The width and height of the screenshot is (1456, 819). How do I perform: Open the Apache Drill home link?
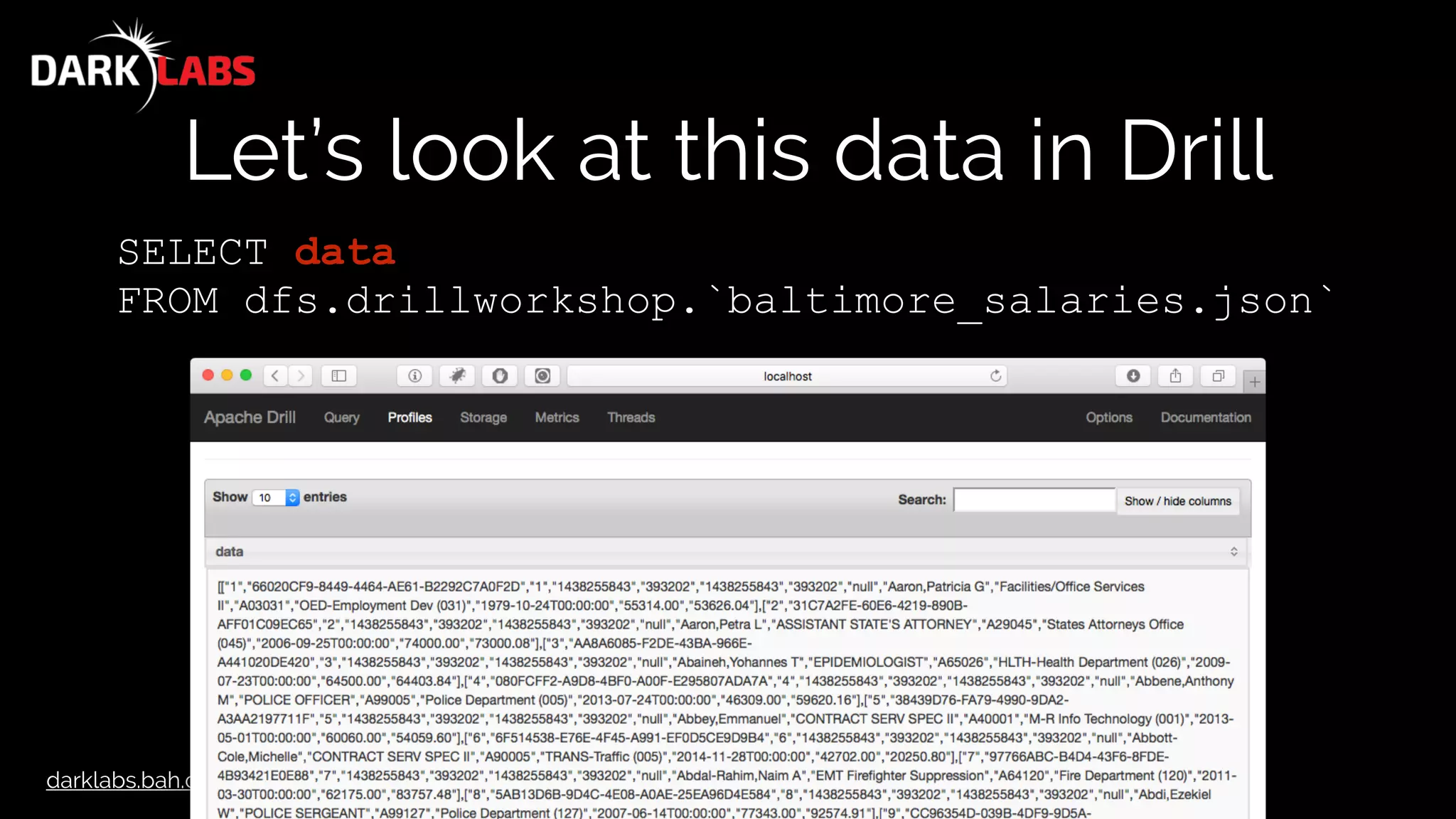click(250, 417)
